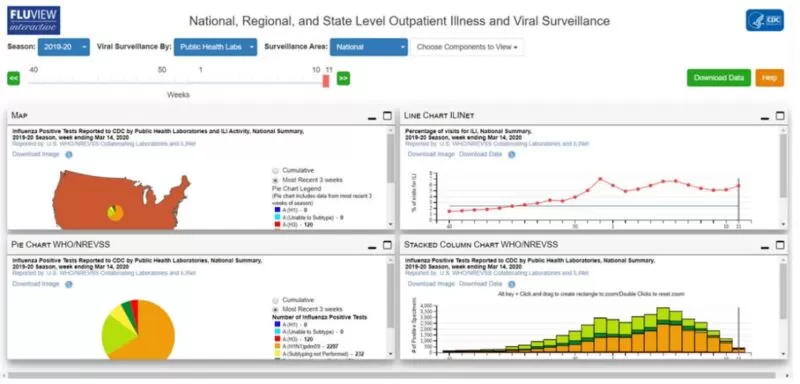
Task: Click the CDC logo icon
Action: pos(764,20)
